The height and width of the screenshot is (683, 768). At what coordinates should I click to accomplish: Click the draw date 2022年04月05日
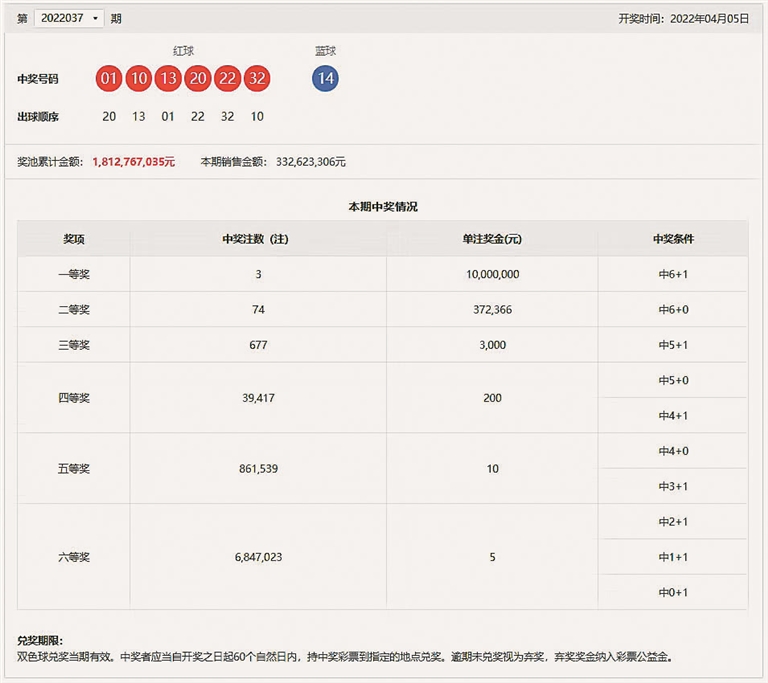709,18
